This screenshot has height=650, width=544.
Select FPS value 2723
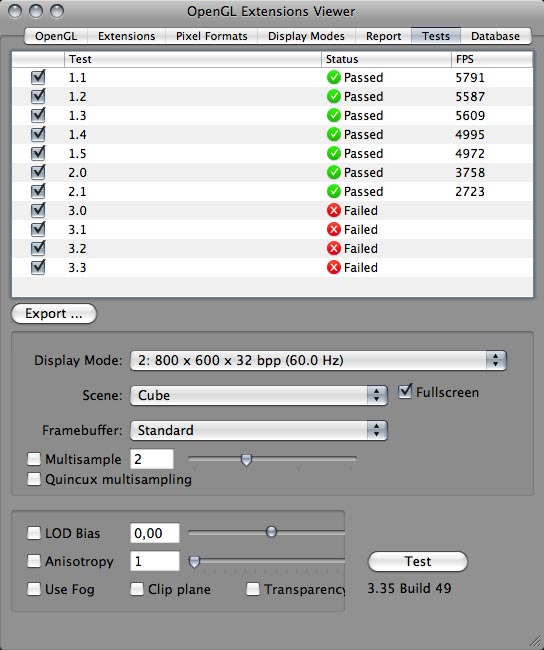click(x=470, y=192)
